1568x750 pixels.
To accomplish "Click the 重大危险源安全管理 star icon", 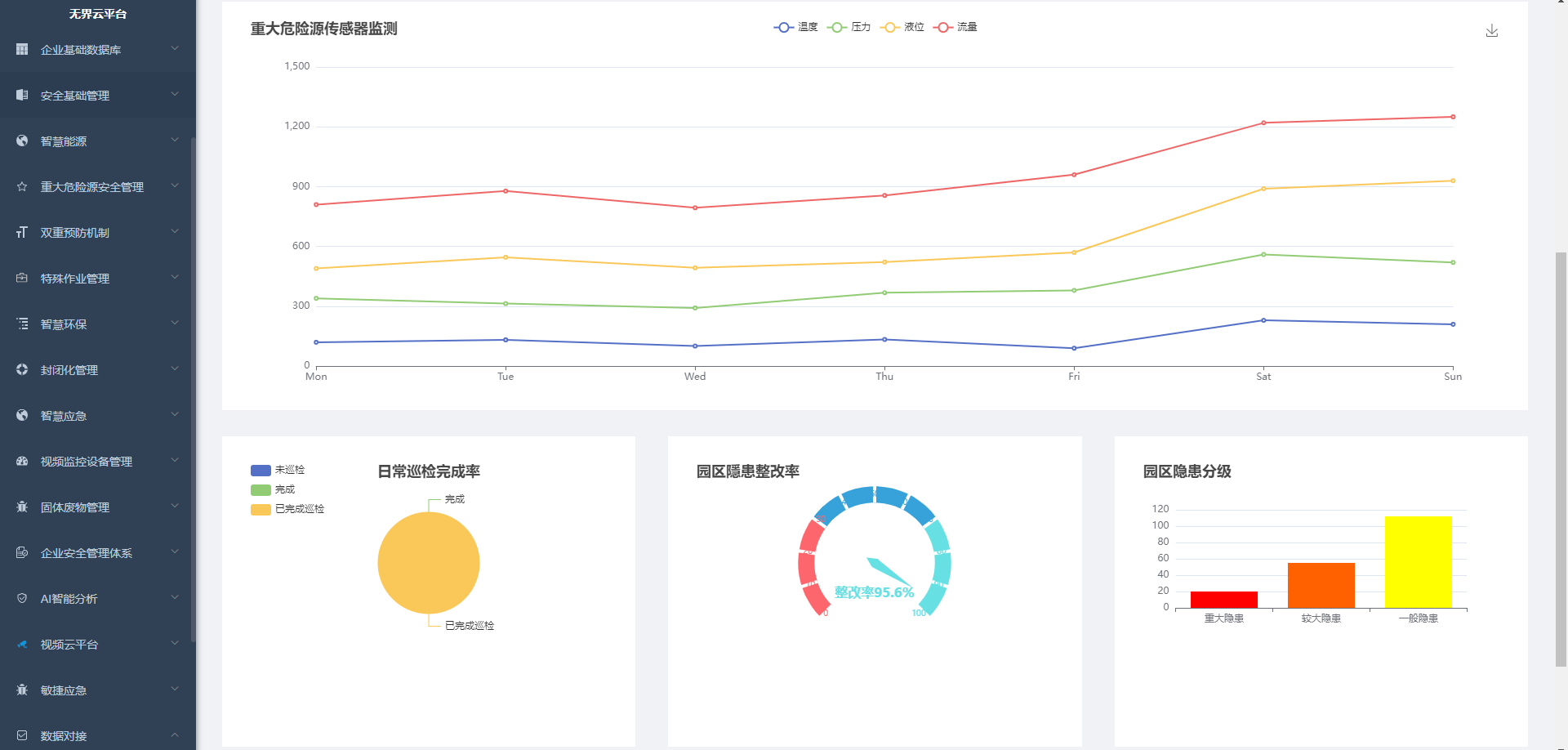I will coord(22,186).
